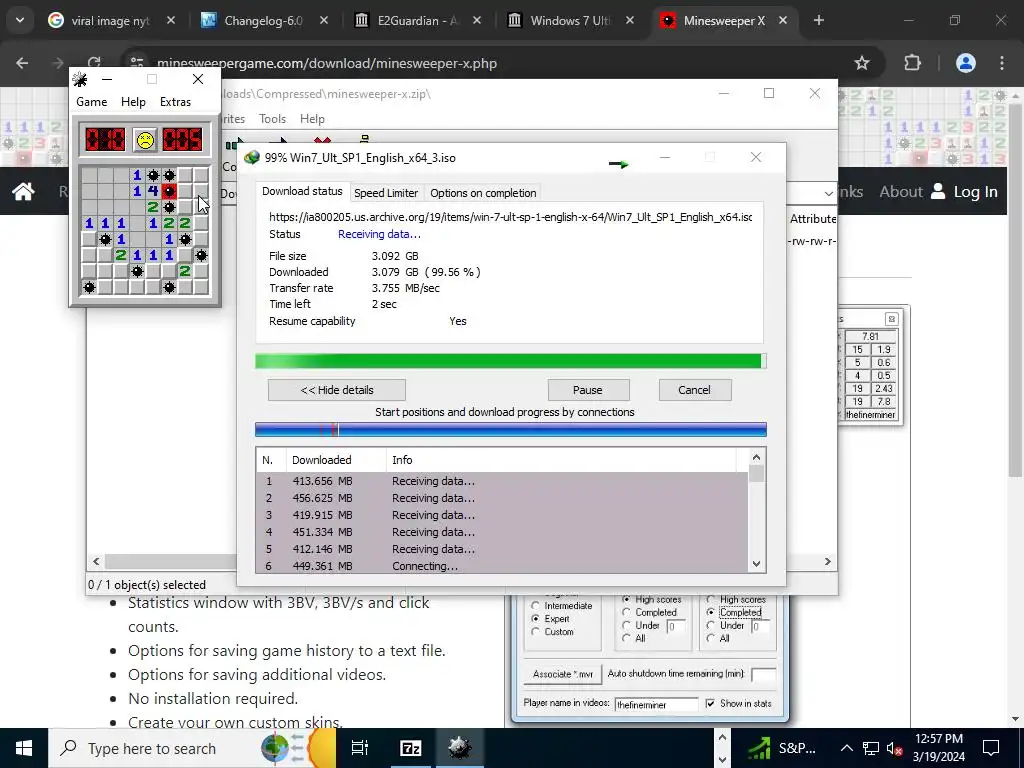Click the taskbar toolbar up arrow
This screenshot has width=1024, height=768.
[x=722, y=737]
